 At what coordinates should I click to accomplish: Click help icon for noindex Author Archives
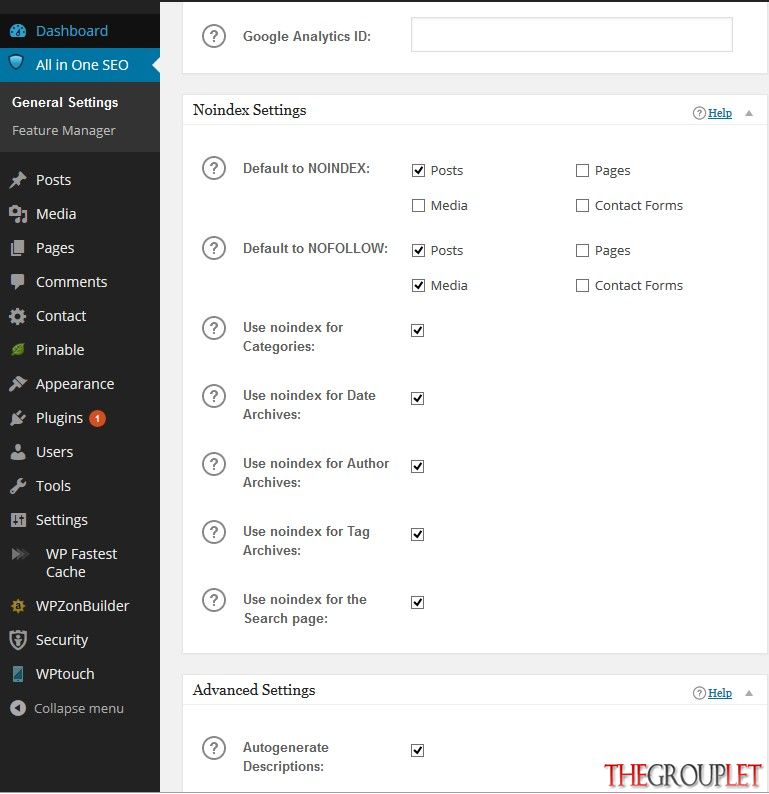(x=214, y=464)
